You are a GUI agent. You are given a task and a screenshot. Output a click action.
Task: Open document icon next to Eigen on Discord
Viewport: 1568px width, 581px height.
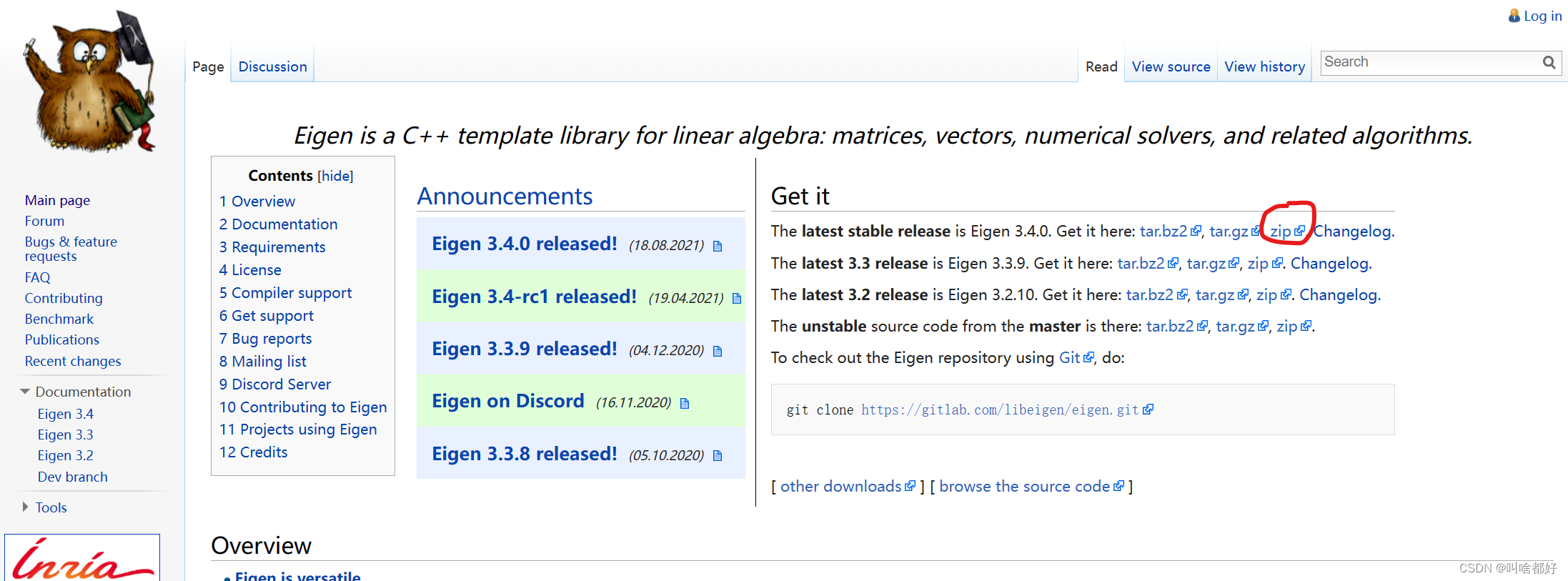pos(685,403)
